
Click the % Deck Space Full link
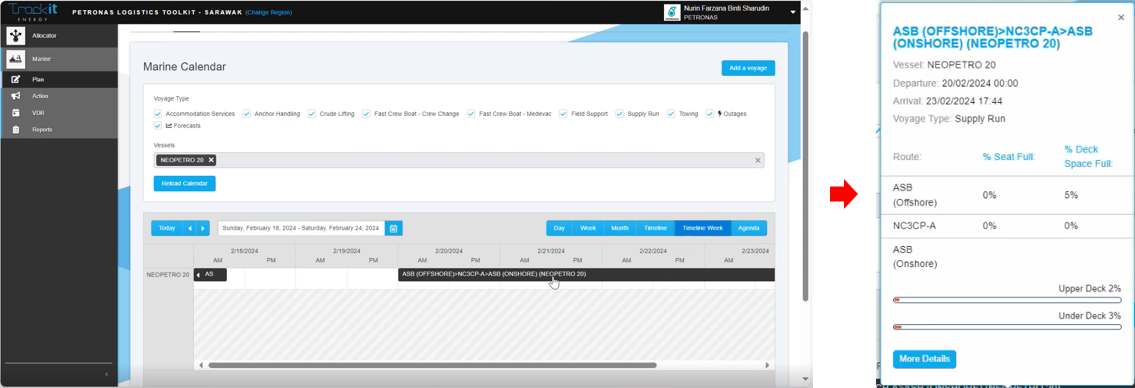(1089, 156)
